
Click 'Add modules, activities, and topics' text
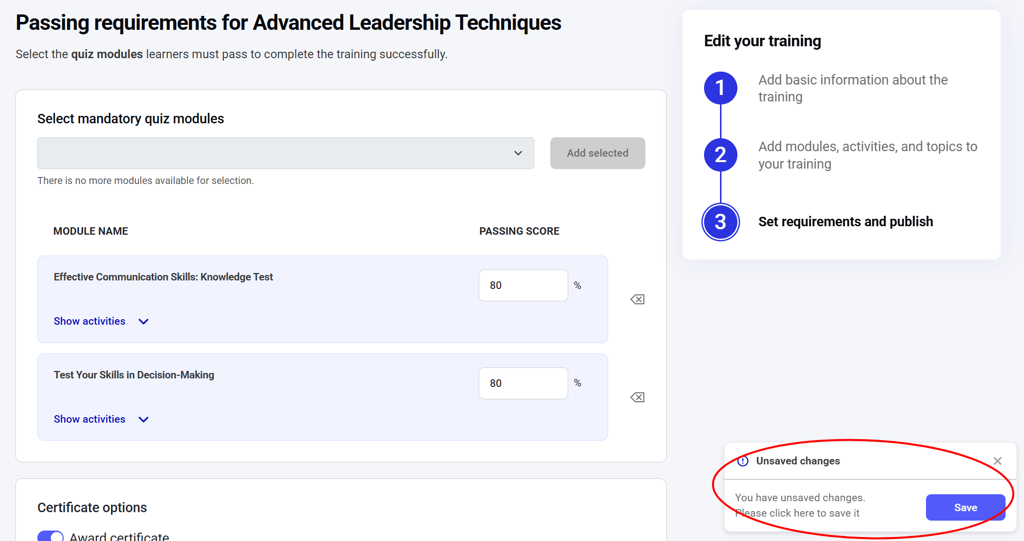(x=868, y=156)
